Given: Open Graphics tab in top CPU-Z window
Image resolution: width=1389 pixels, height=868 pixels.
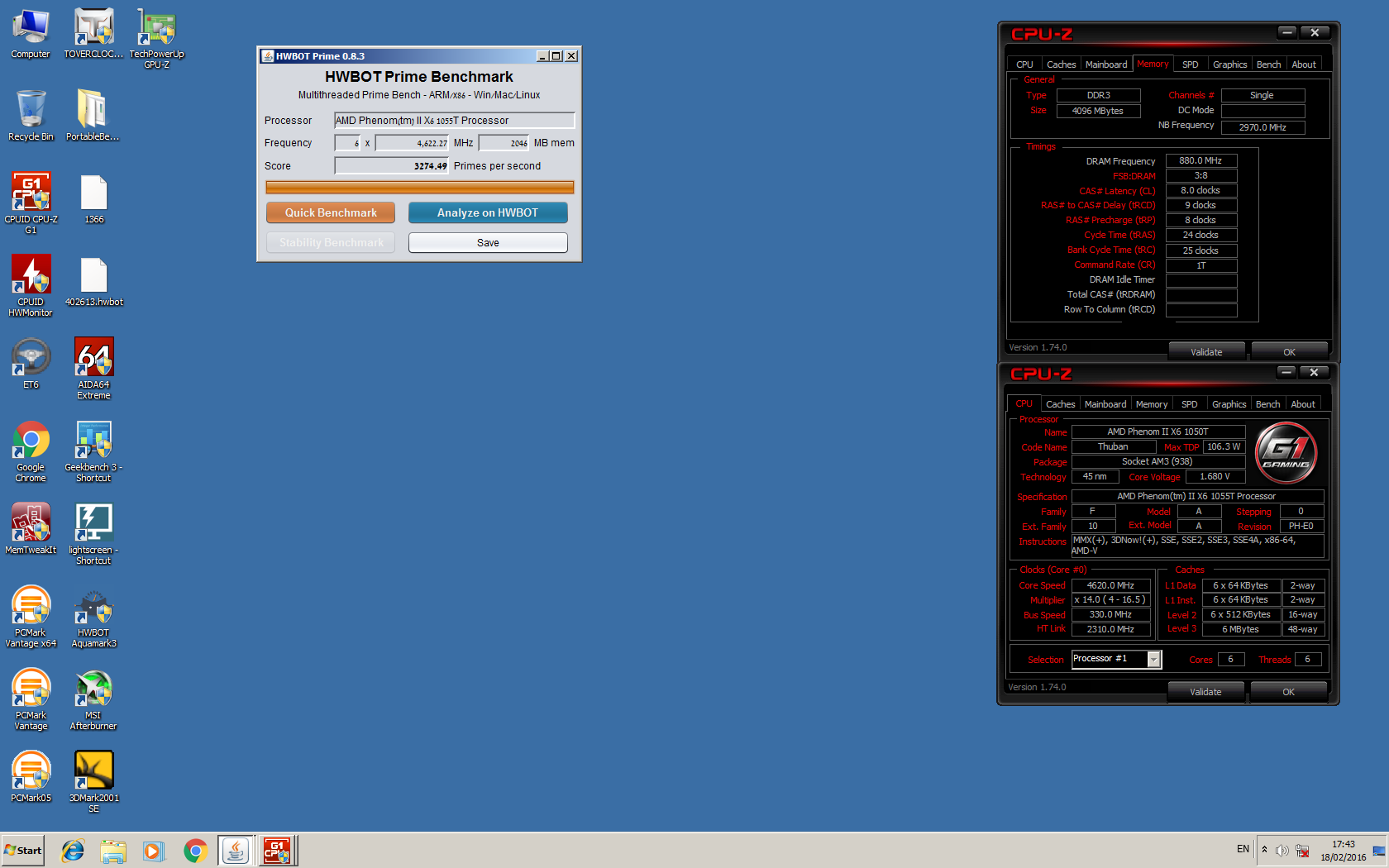Looking at the screenshot, I should coord(1229,64).
